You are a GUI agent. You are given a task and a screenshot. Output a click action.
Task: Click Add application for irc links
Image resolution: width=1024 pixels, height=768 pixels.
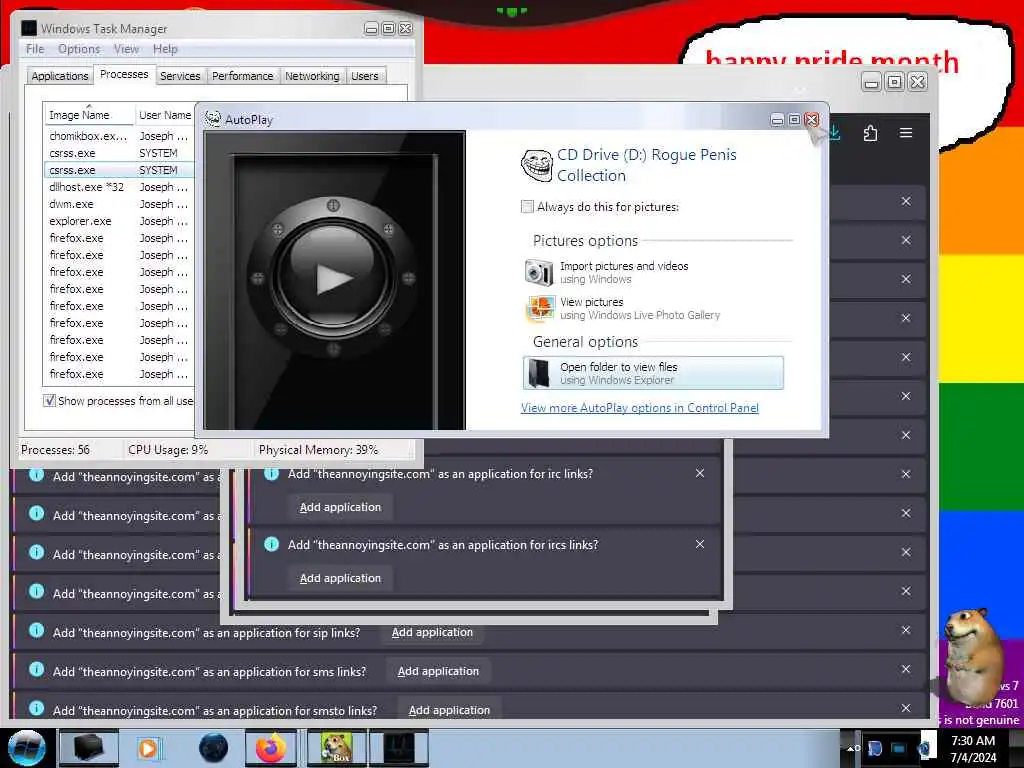click(340, 507)
